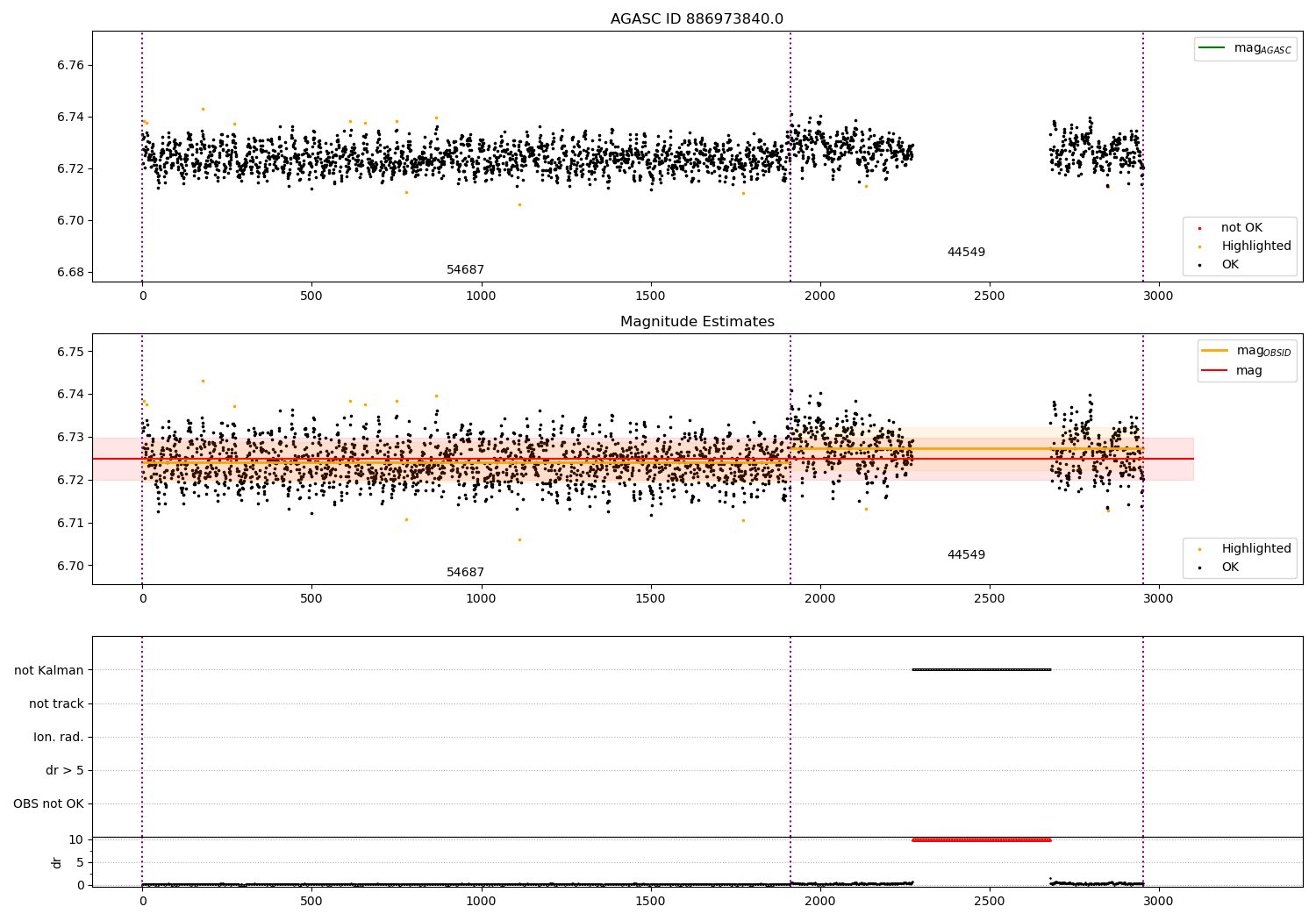1316x921 pixels.
Task: Click the 5 tick on the dr axis
Action: coord(81,862)
